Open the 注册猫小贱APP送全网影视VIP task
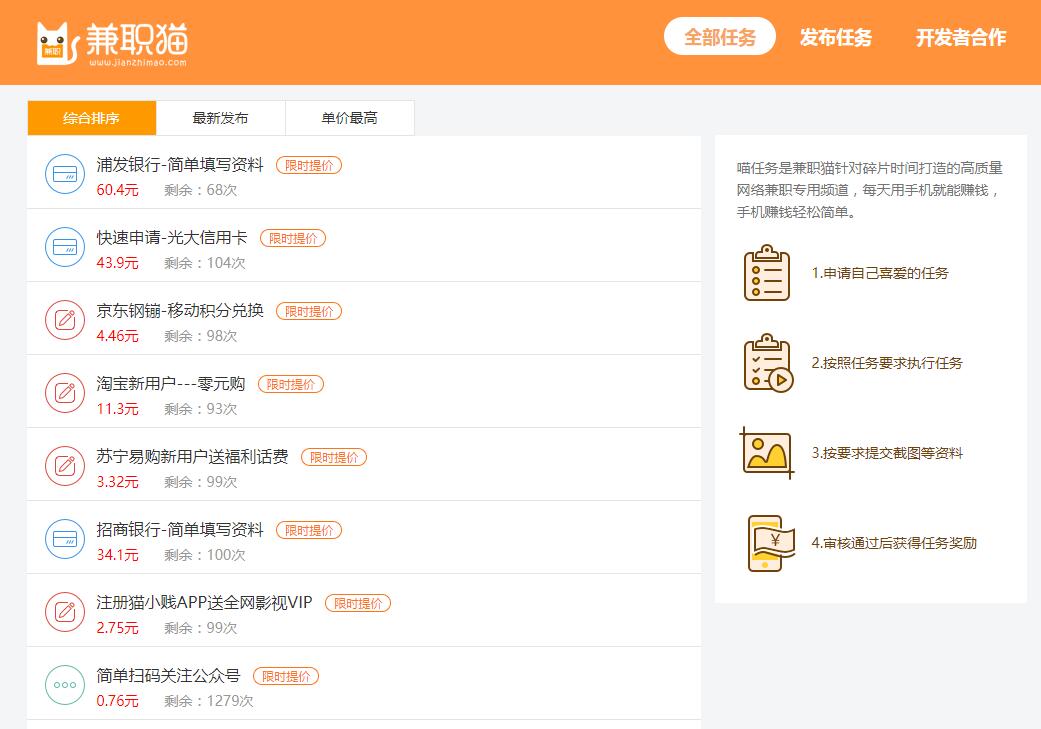Image resolution: width=1041 pixels, height=729 pixels. [204, 603]
